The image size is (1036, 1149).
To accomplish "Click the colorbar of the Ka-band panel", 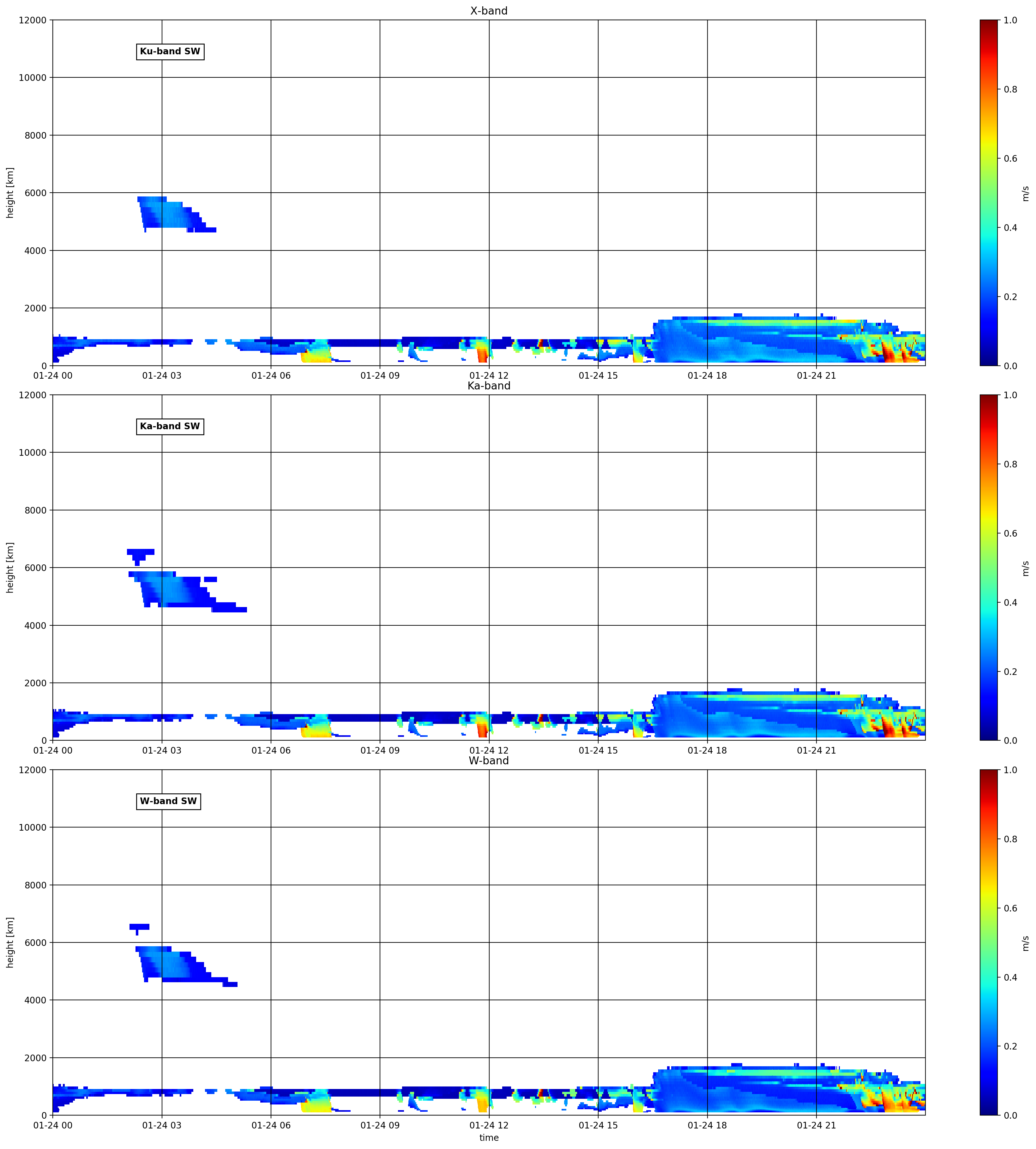I will 989,568.
